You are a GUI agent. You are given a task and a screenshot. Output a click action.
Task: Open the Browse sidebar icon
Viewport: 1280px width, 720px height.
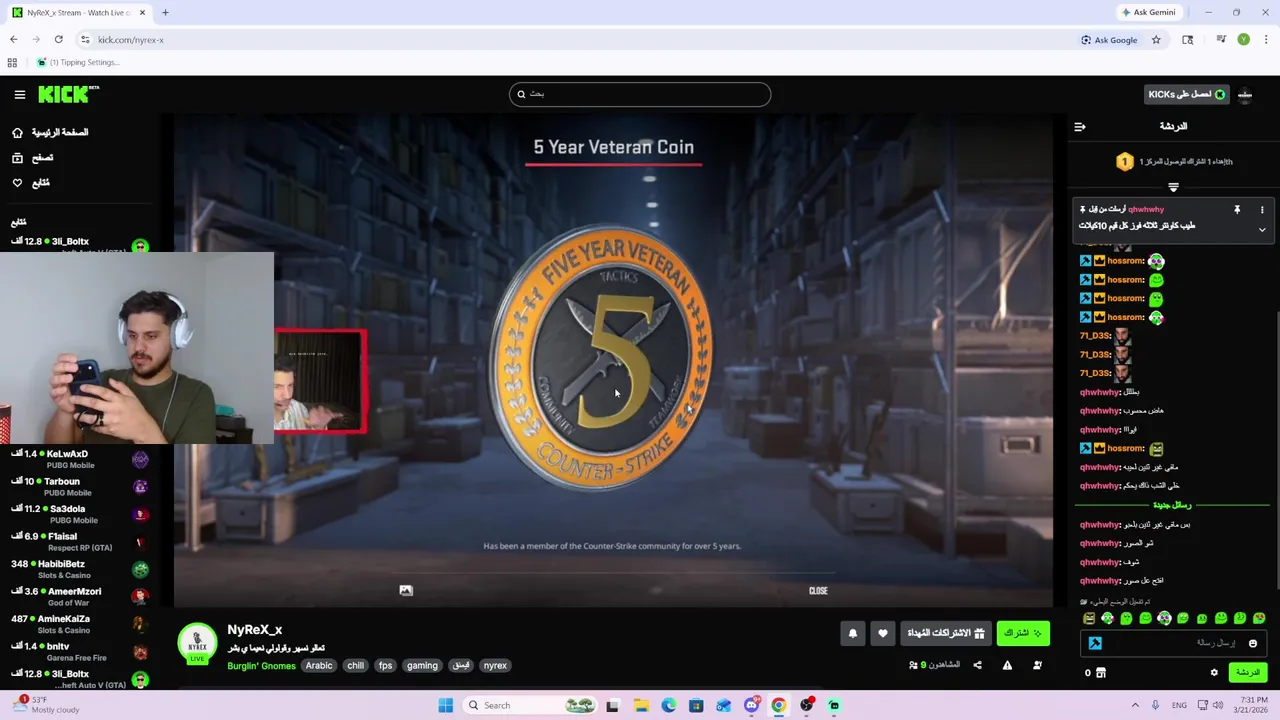[x=17, y=158]
